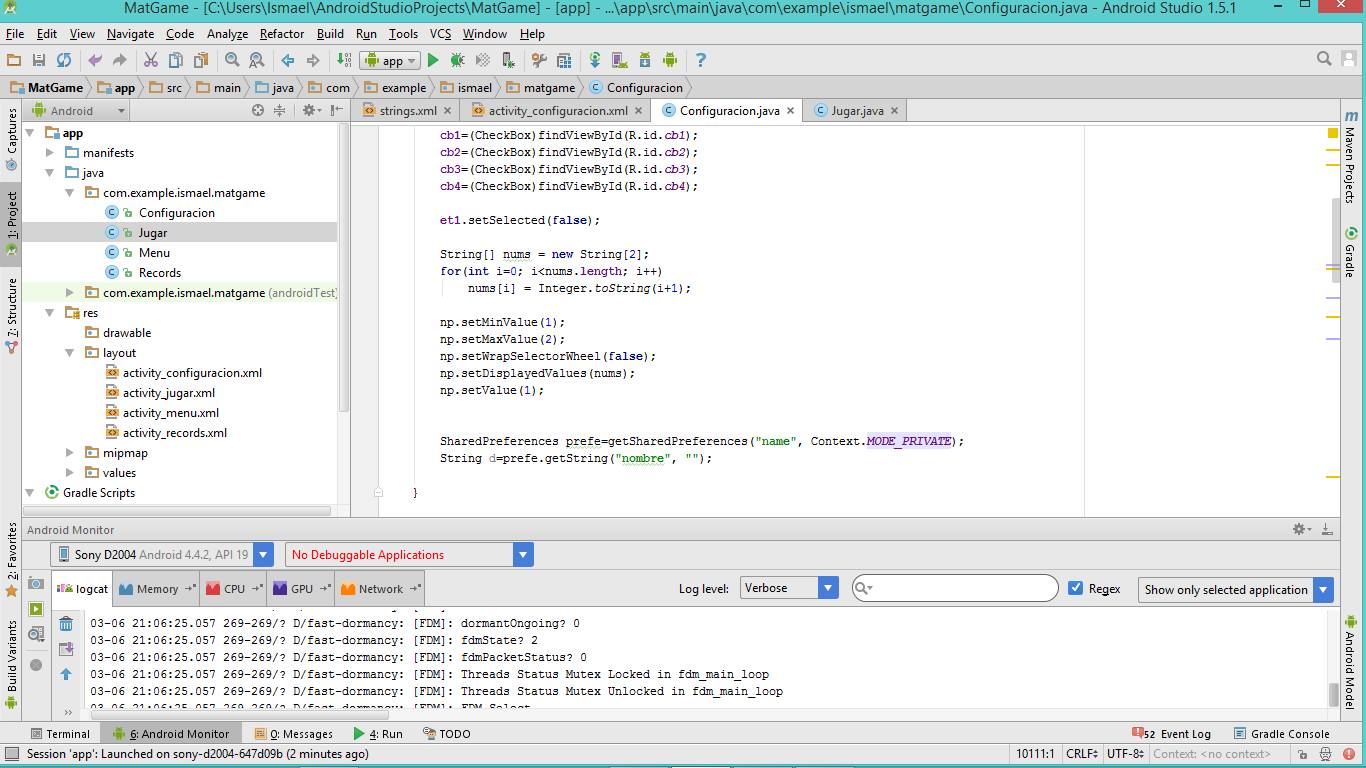Click the logcat horizontal scrollbar

pyautogui.click(x=239, y=714)
